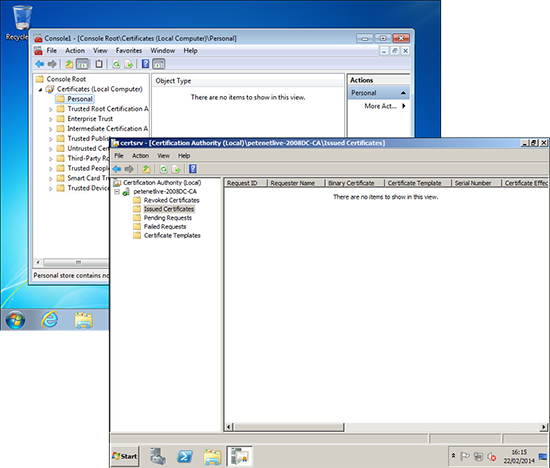550x468 pixels.
Task: Select Enterprise Trust folder
Action: pyautogui.click(x=90, y=119)
